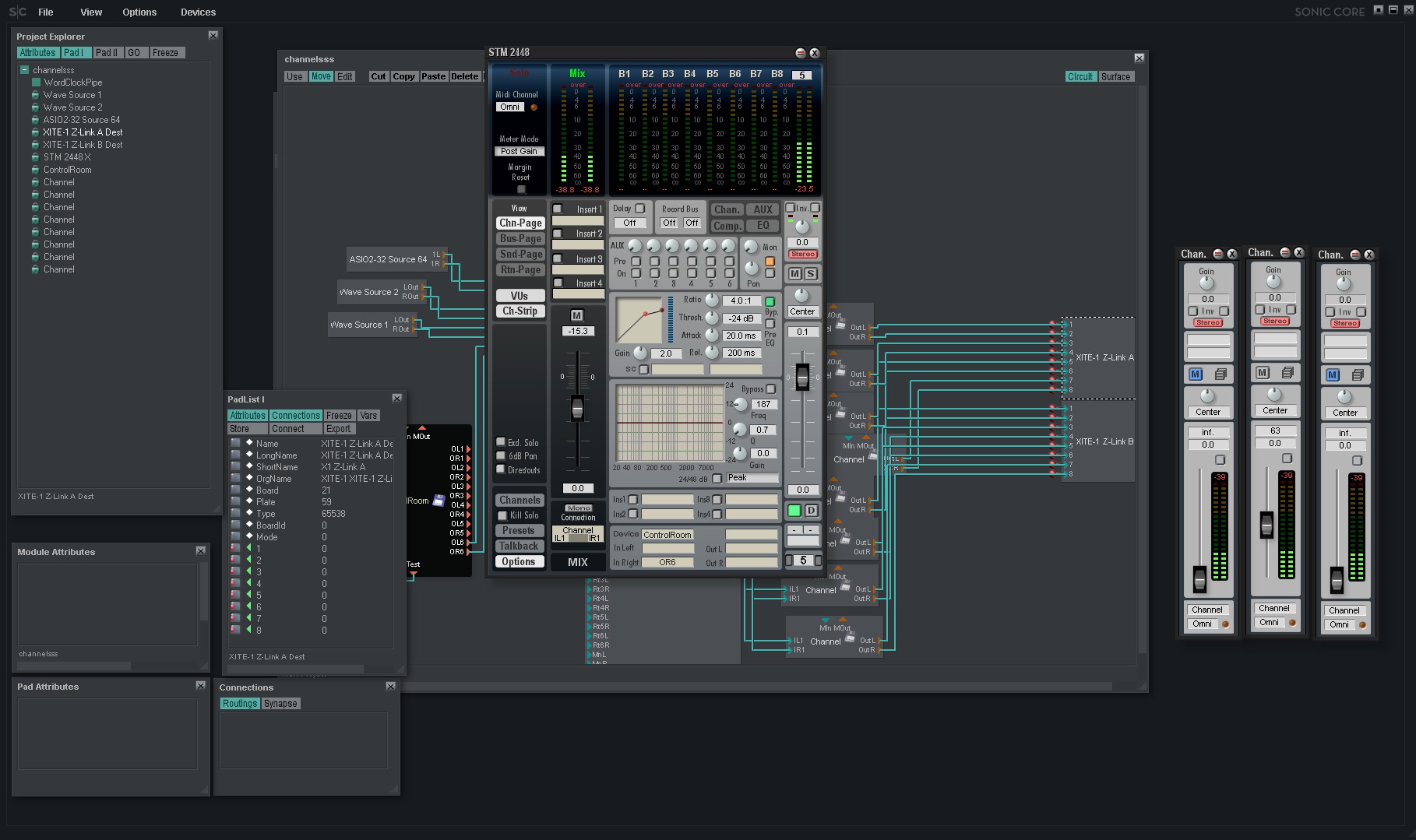Click the EQ Q knob
The width and height of the screenshot is (1416, 840).
click(x=740, y=429)
